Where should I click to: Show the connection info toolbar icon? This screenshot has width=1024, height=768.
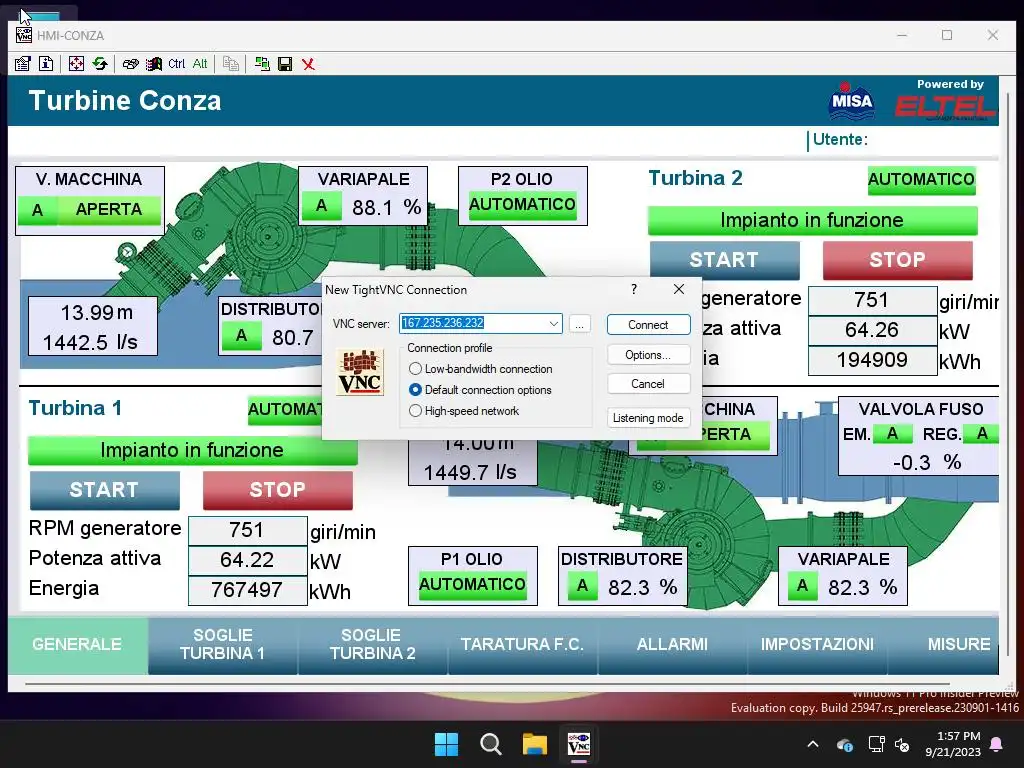pos(46,64)
